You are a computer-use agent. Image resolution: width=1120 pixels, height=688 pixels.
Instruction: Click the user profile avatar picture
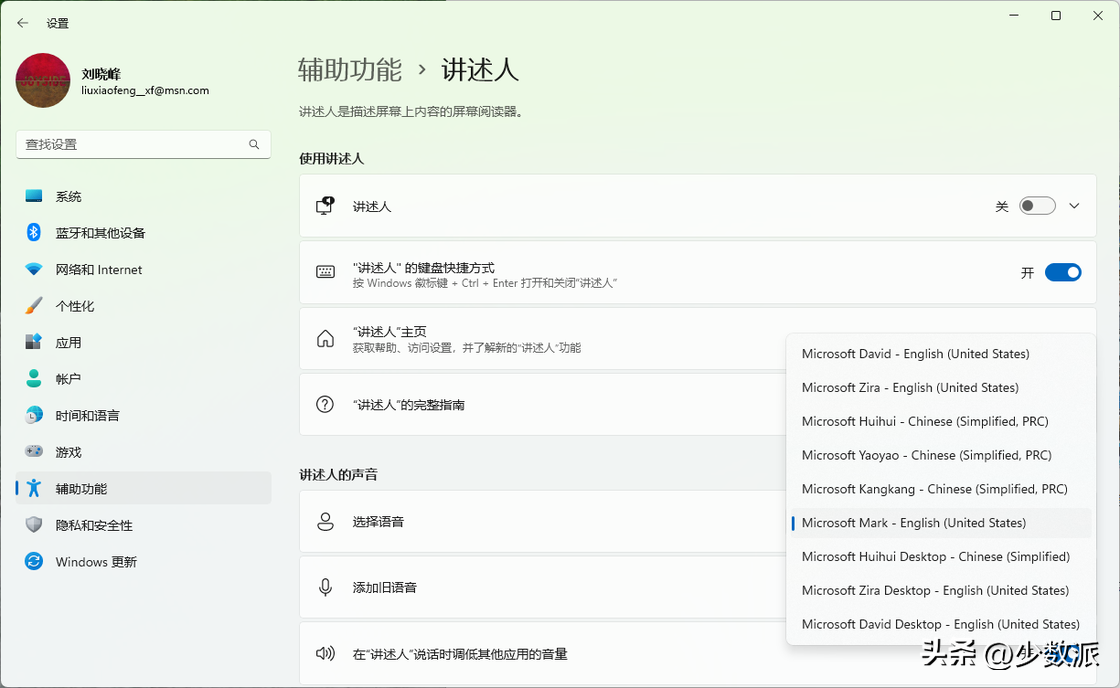43,80
